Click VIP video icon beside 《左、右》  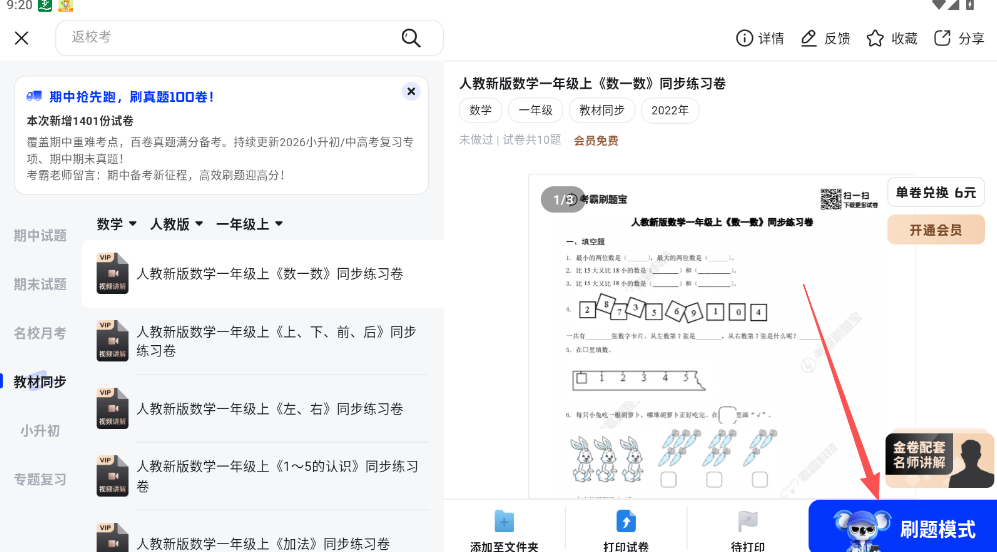[x=113, y=408]
